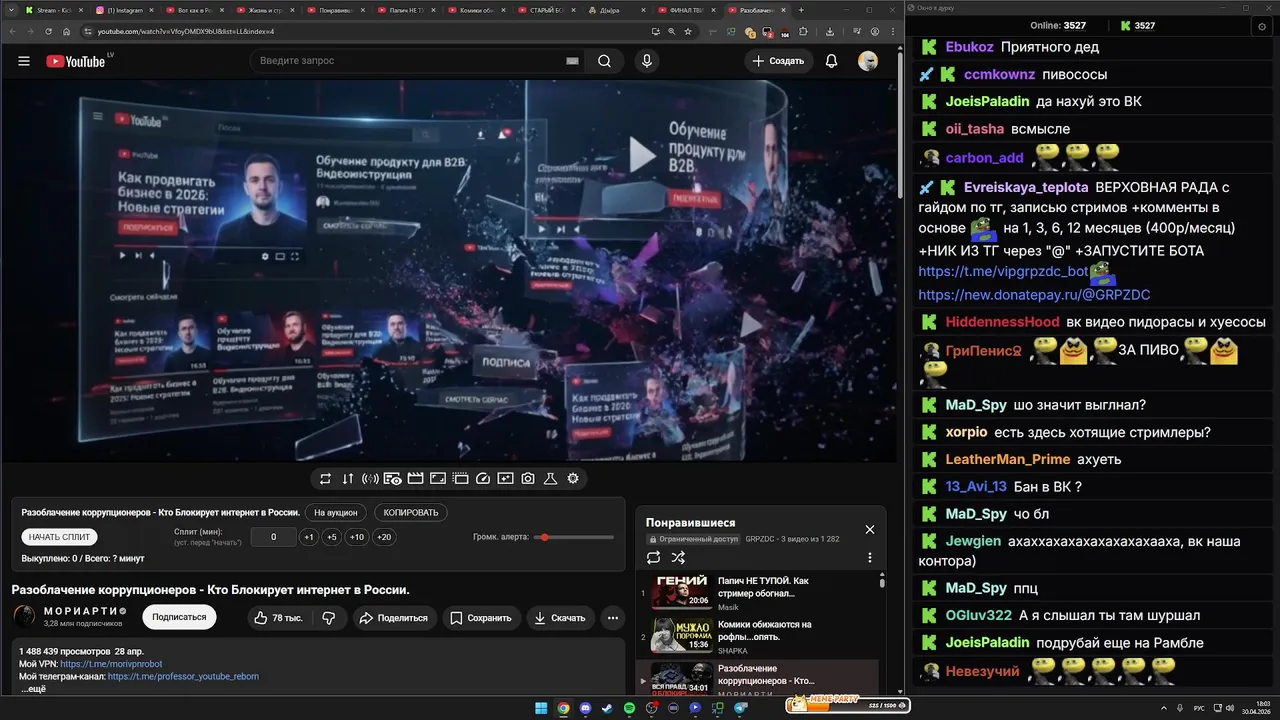This screenshot has height=720, width=1280.
Task: Open the on-screen keyboard icon in search box
Action: pyautogui.click(x=572, y=61)
